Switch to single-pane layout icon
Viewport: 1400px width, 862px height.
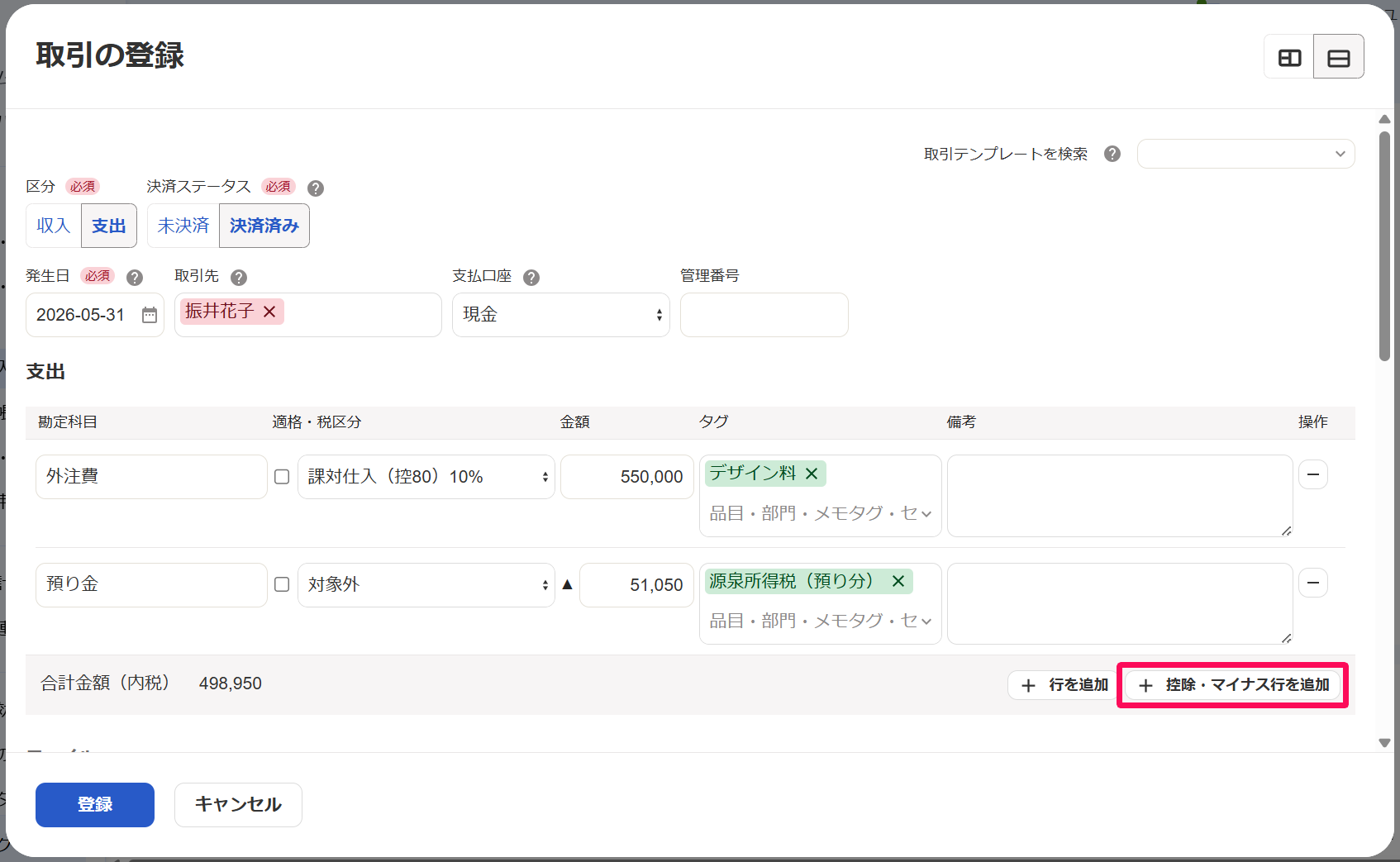coord(1339,57)
